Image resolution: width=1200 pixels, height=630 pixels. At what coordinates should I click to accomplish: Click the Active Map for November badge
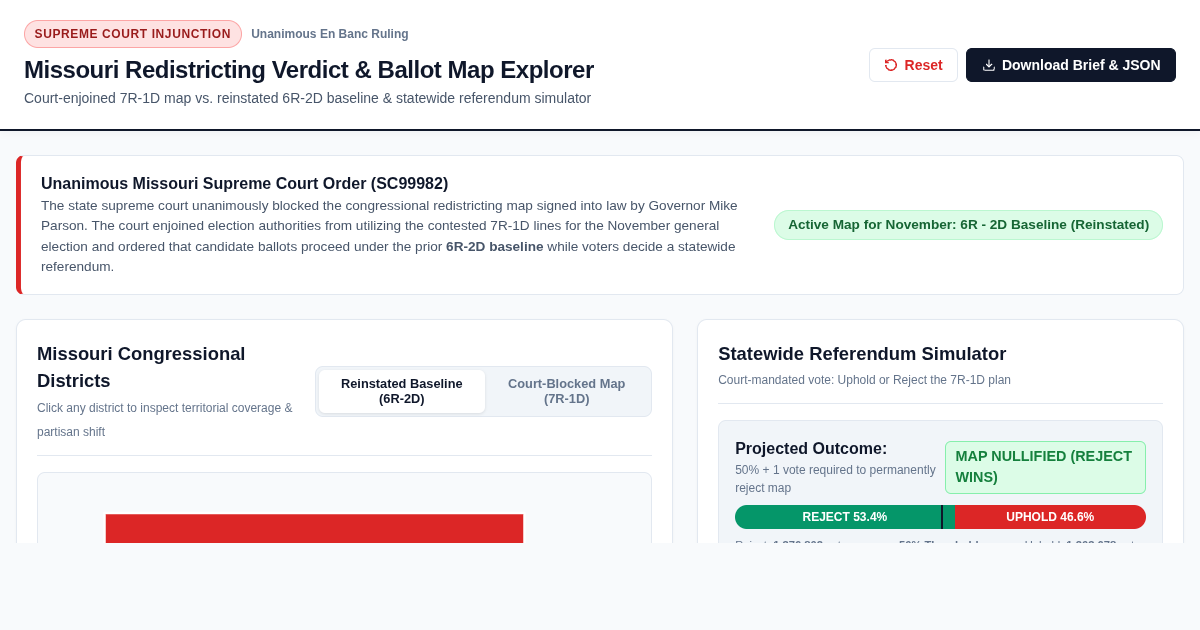pos(968,225)
